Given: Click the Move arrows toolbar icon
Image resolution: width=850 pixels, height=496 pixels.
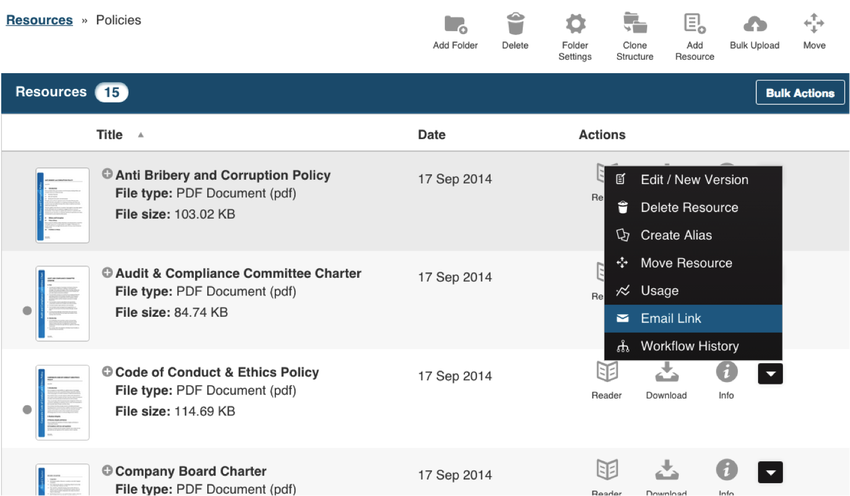Looking at the screenshot, I should [x=814, y=24].
